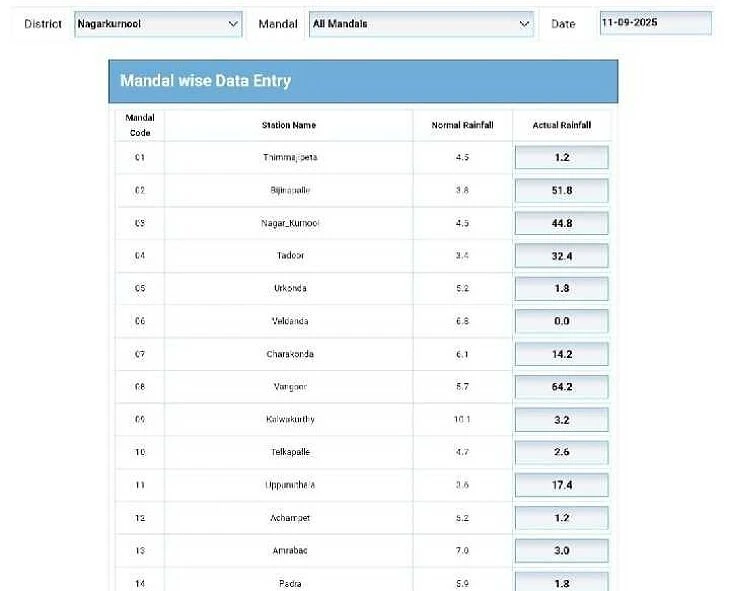Select Bijinapalle actual rainfall field 51.8
Screen dimensions: 730x591
click(x=561, y=190)
